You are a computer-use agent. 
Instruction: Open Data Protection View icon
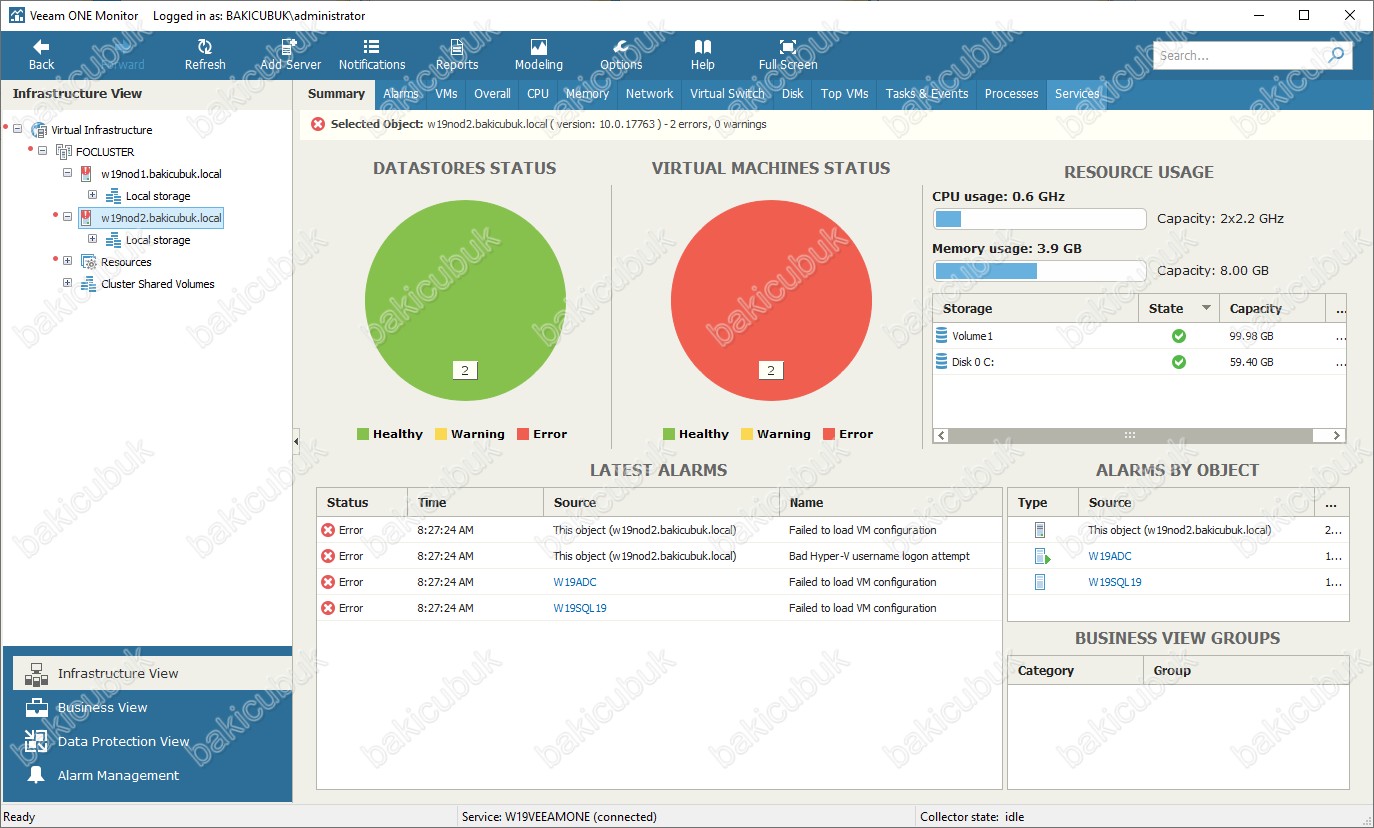click(x=36, y=741)
